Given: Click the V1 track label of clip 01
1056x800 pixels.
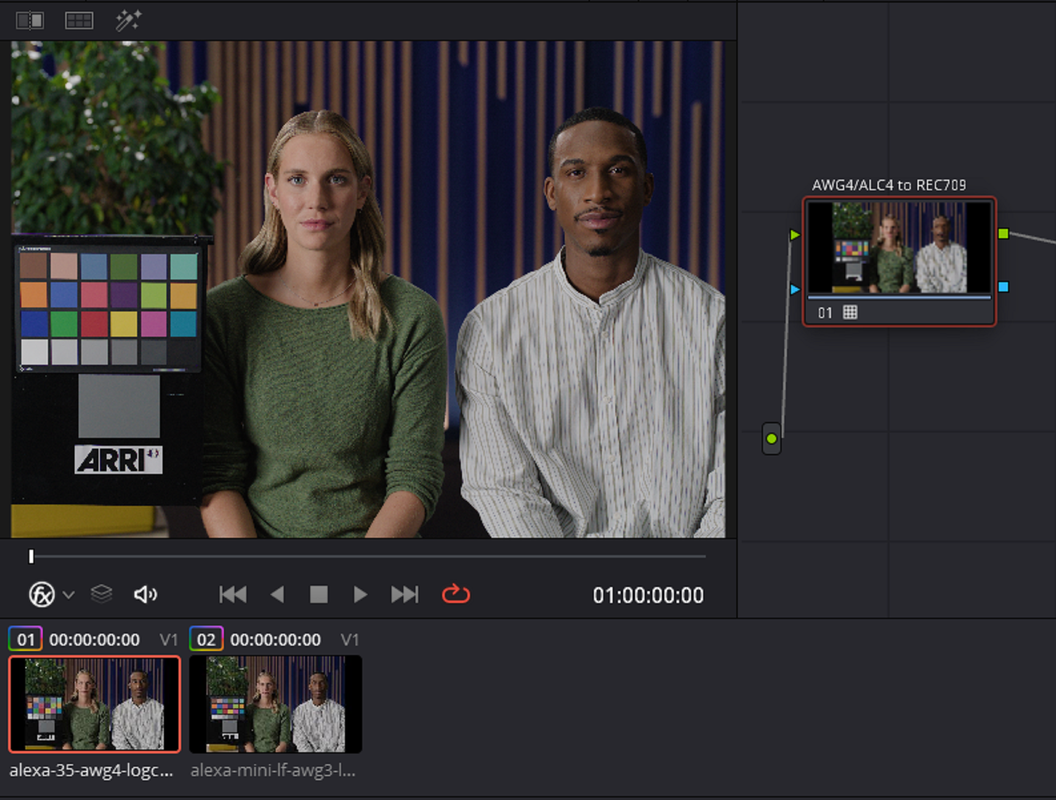Looking at the screenshot, I should pyautogui.click(x=168, y=640).
